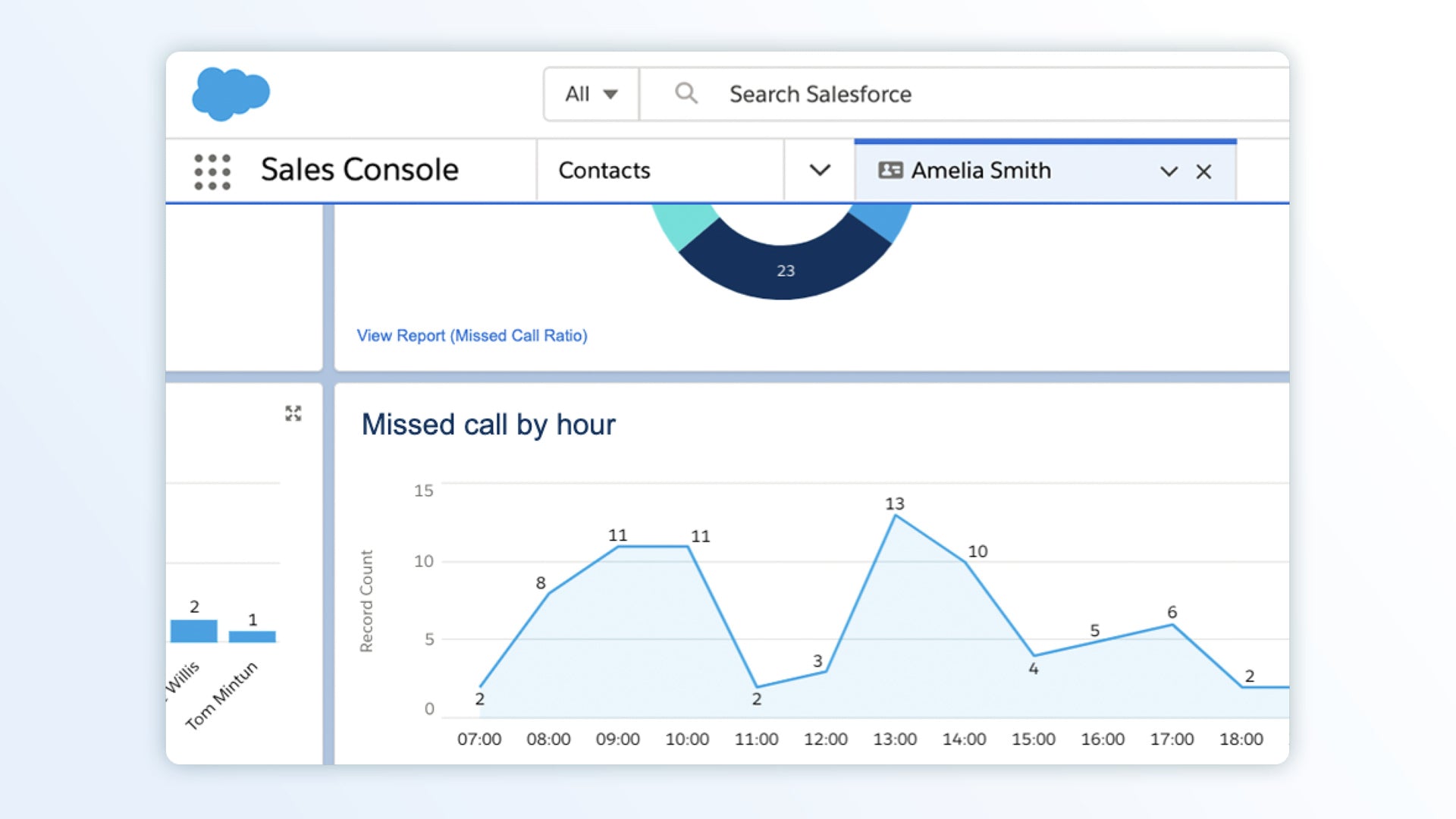Switch to the Amelia Smith tab
Image resolution: width=1456 pixels, height=819 pixels.
pyautogui.click(x=981, y=171)
